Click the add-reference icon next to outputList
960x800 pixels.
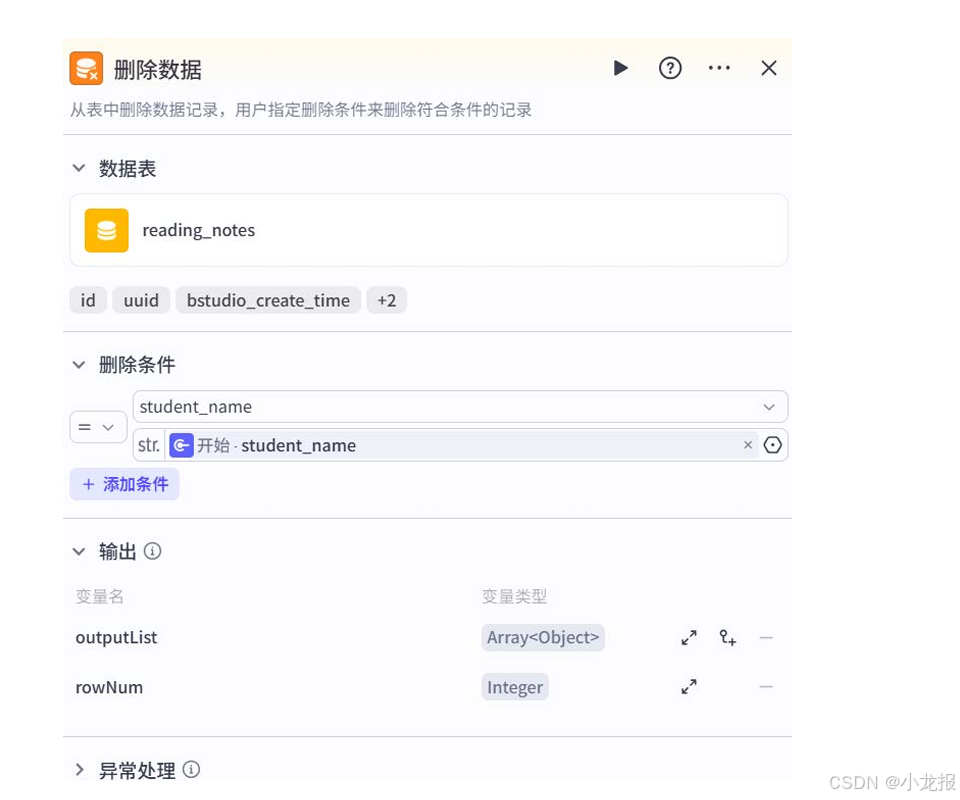point(727,637)
